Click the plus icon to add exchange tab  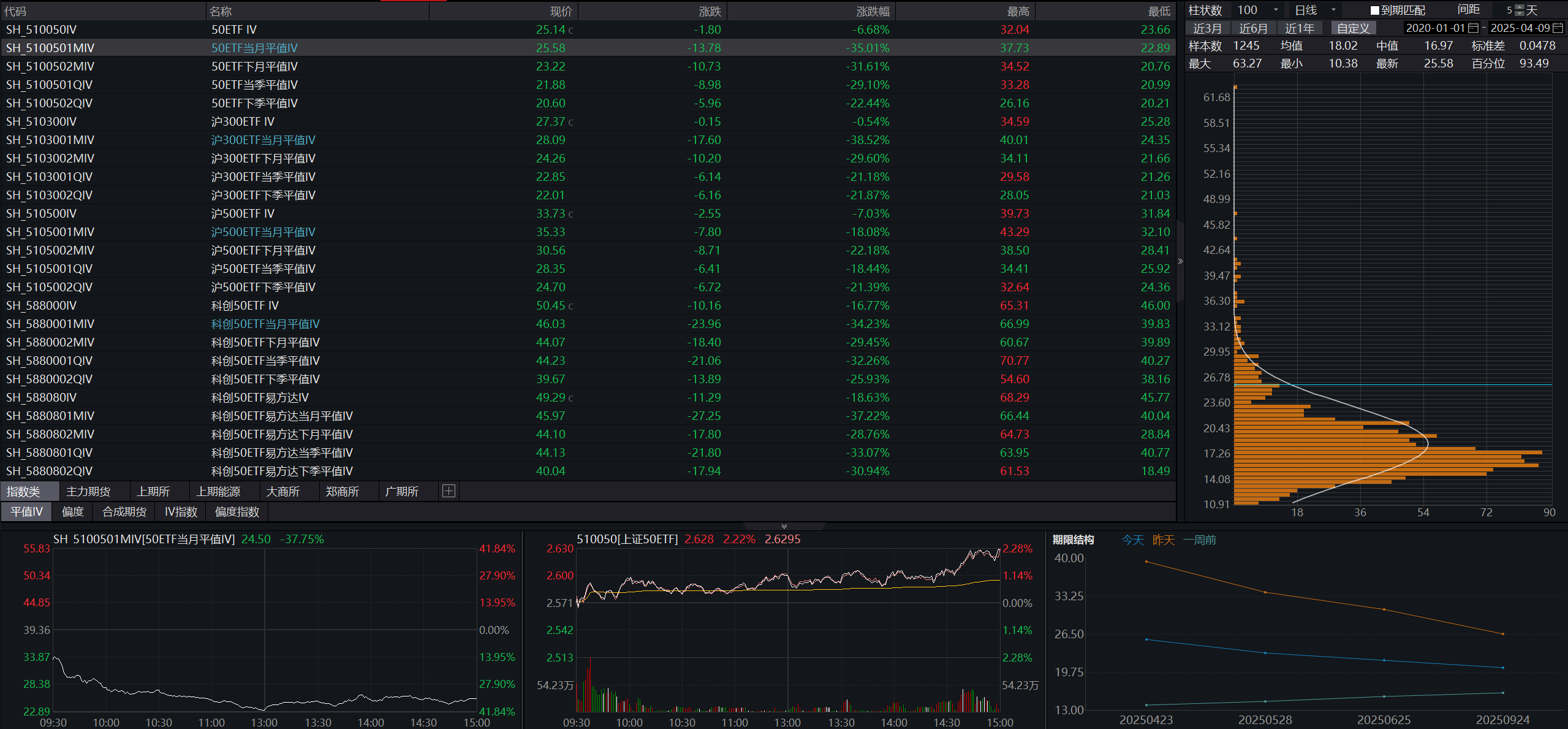(449, 491)
